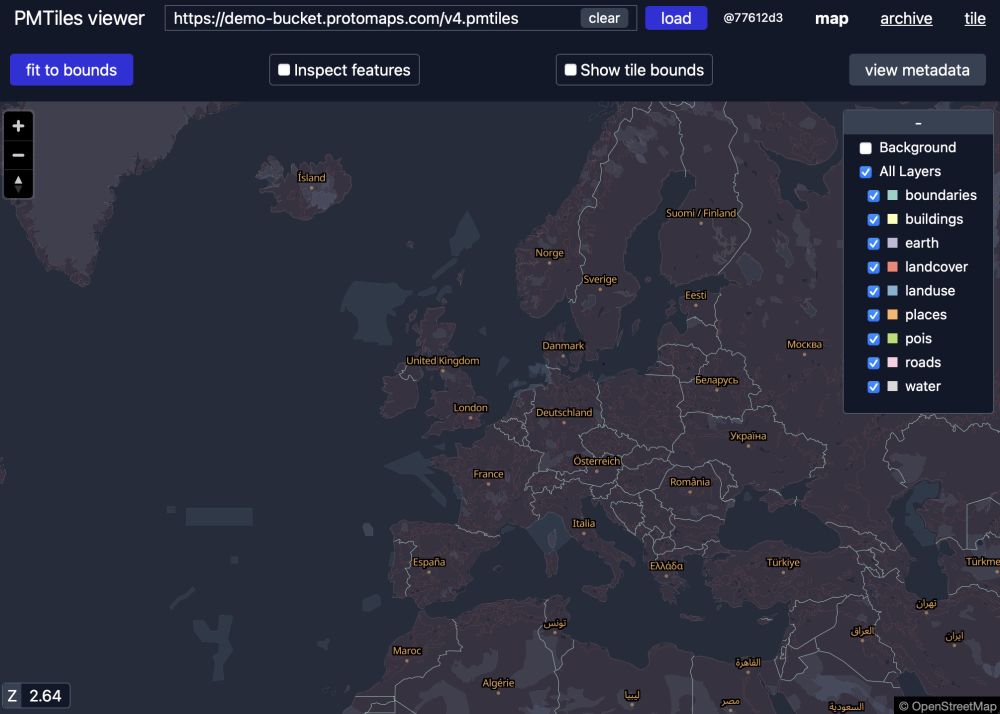Click the fit to bounds button
The width and height of the screenshot is (1000, 714).
[x=71, y=69]
